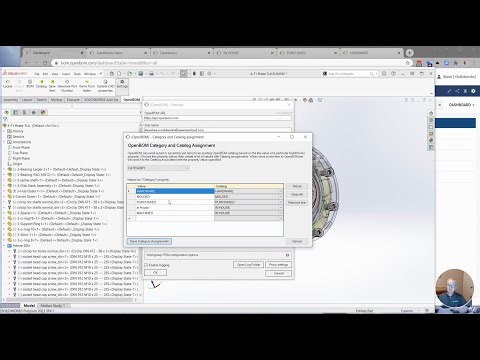
Task: Open catalog dropdown for PURCHASED row
Action: (281, 202)
